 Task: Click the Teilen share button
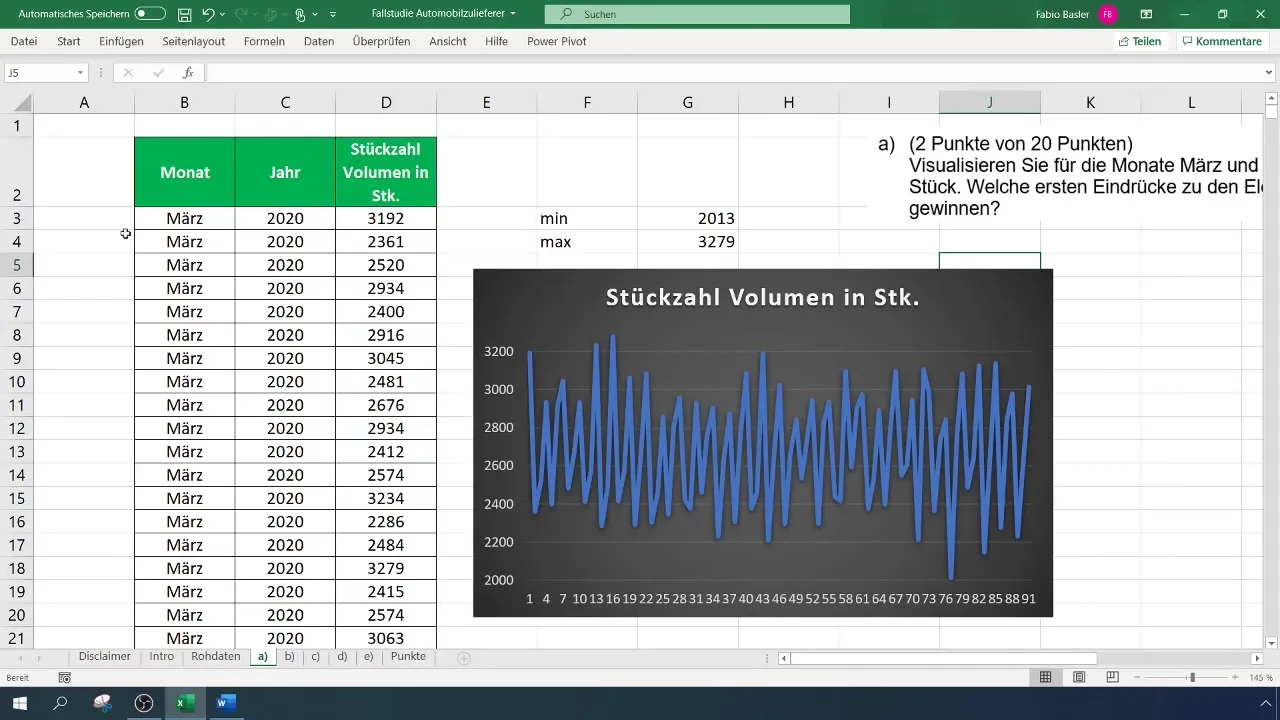(1140, 41)
